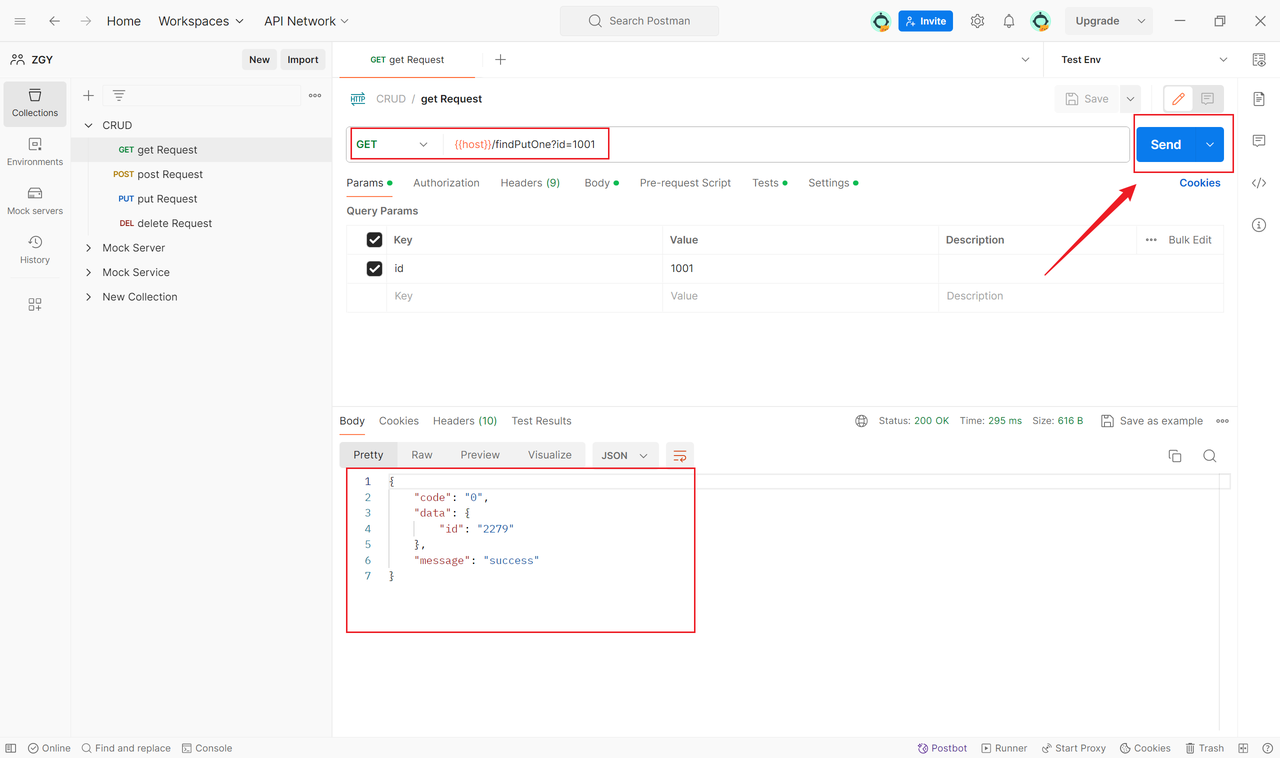This screenshot has width=1280, height=758.
Task: Open a new request tab with plus
Action: (500, 60)
